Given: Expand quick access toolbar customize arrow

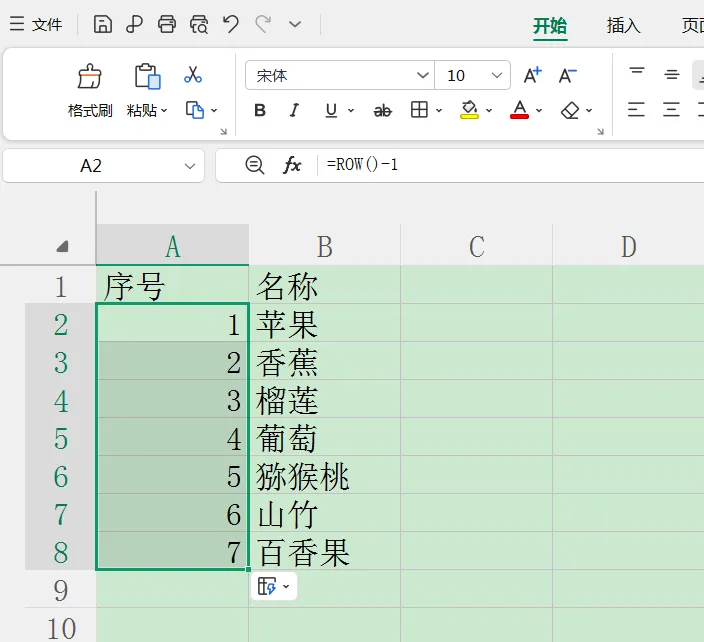Looking at the screenshot, I should (x=295, y=24).
